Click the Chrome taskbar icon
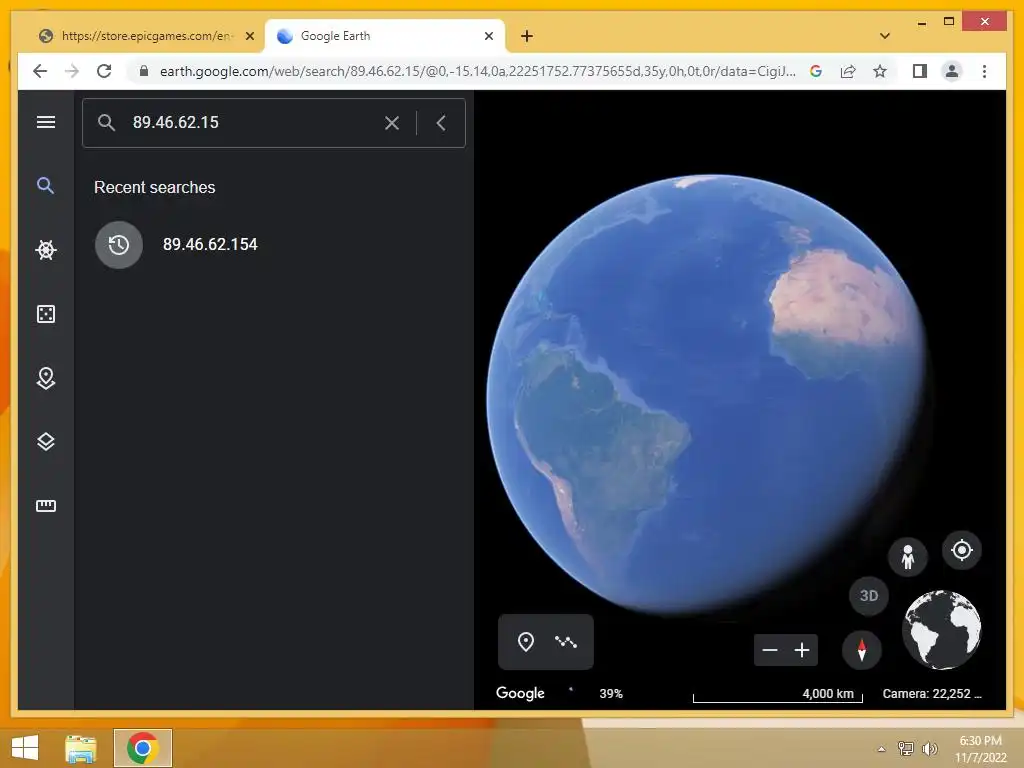This screenshot has width=1024, height=768. [143, 748]
